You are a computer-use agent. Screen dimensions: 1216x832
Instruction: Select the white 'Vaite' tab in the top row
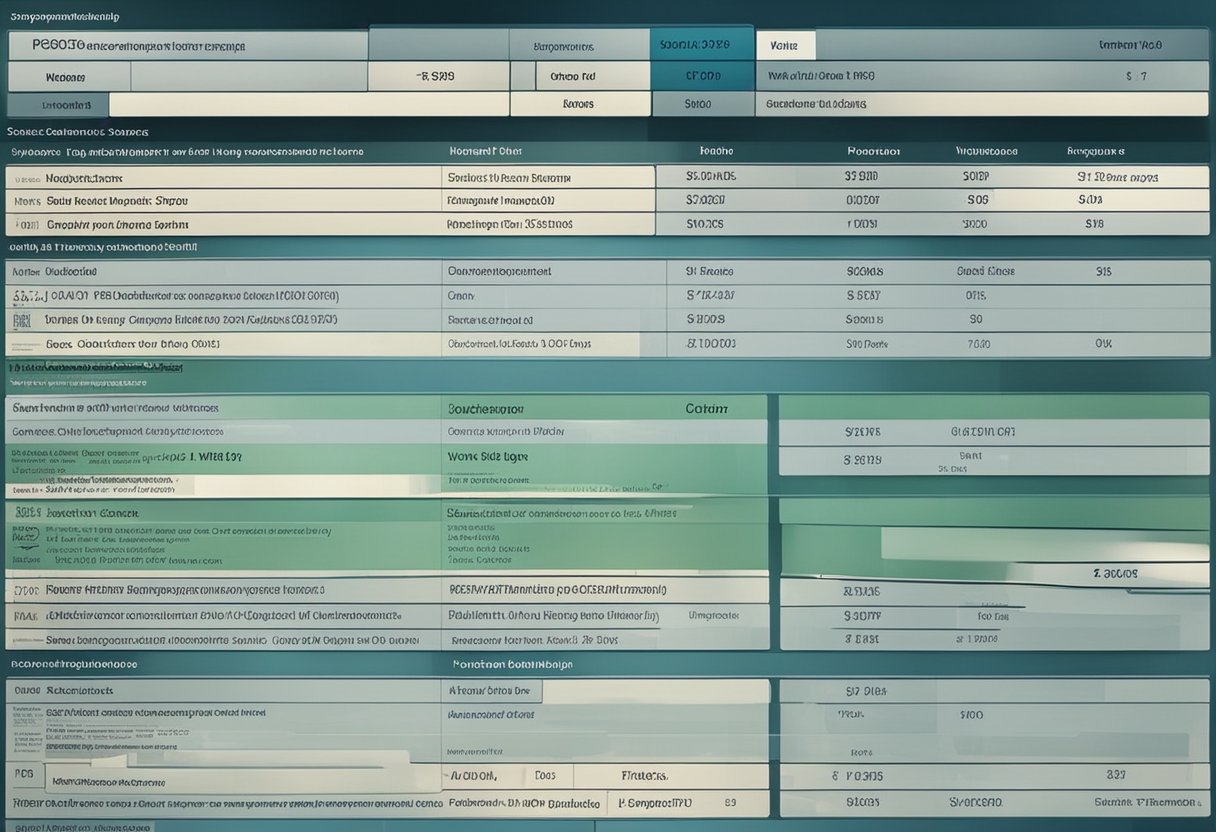point(785,45)
